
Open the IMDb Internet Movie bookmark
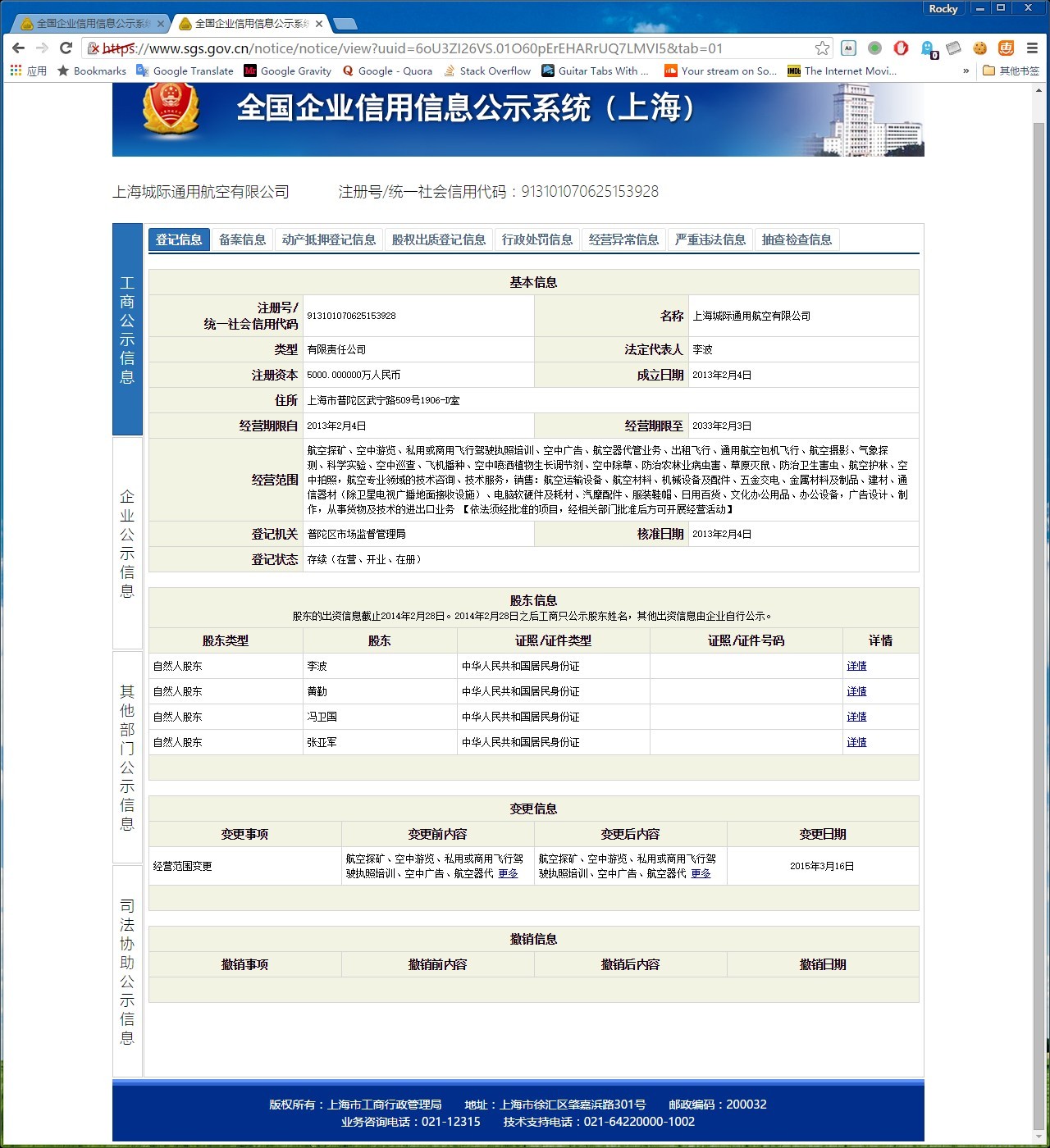pos(842,71)
